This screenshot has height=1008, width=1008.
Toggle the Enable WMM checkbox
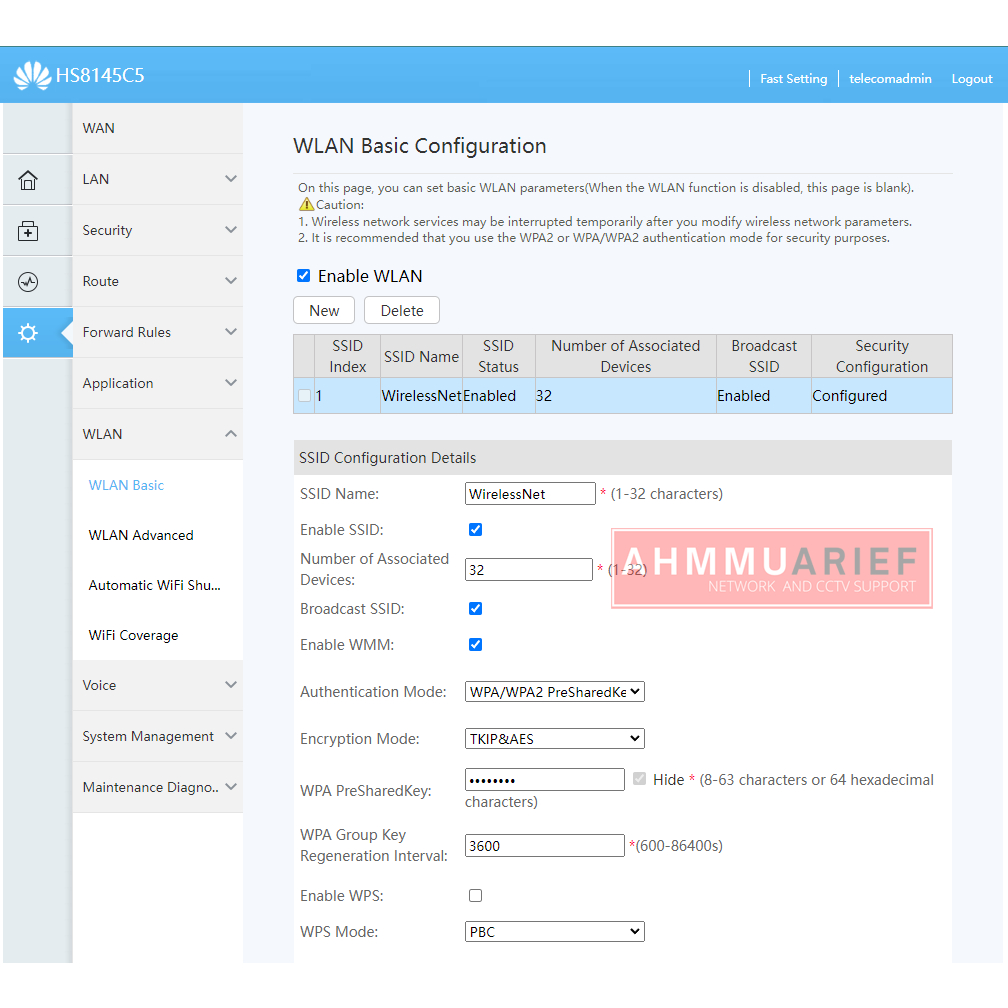point(475,645)
